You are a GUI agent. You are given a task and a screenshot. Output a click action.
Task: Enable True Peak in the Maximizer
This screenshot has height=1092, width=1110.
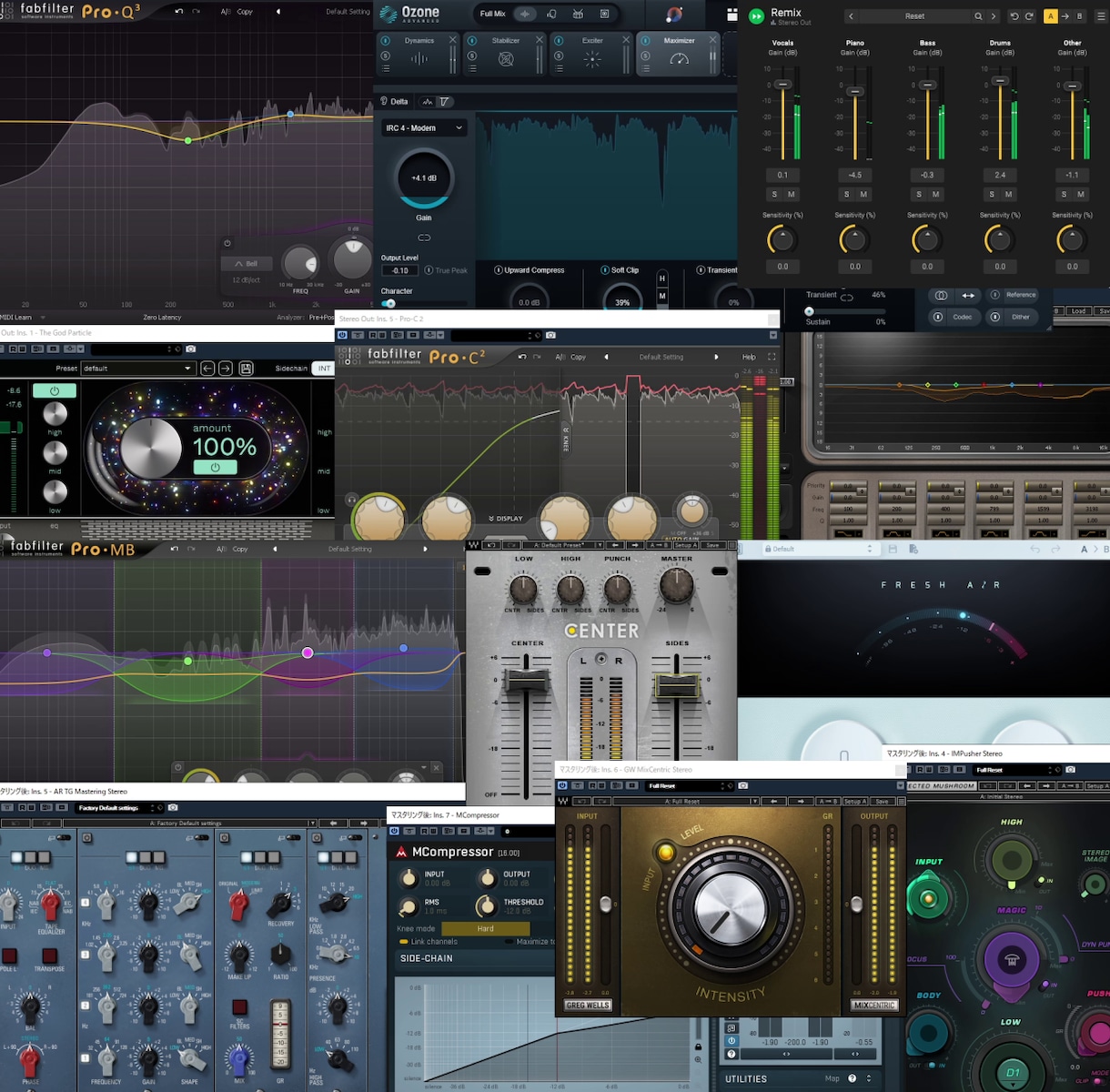coord(446,270)
